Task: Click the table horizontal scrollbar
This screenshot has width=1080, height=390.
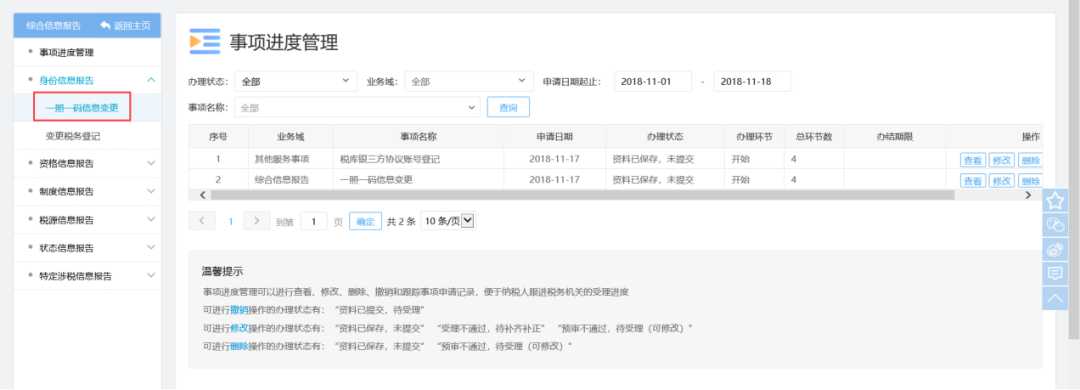Action: click(582, 196)
